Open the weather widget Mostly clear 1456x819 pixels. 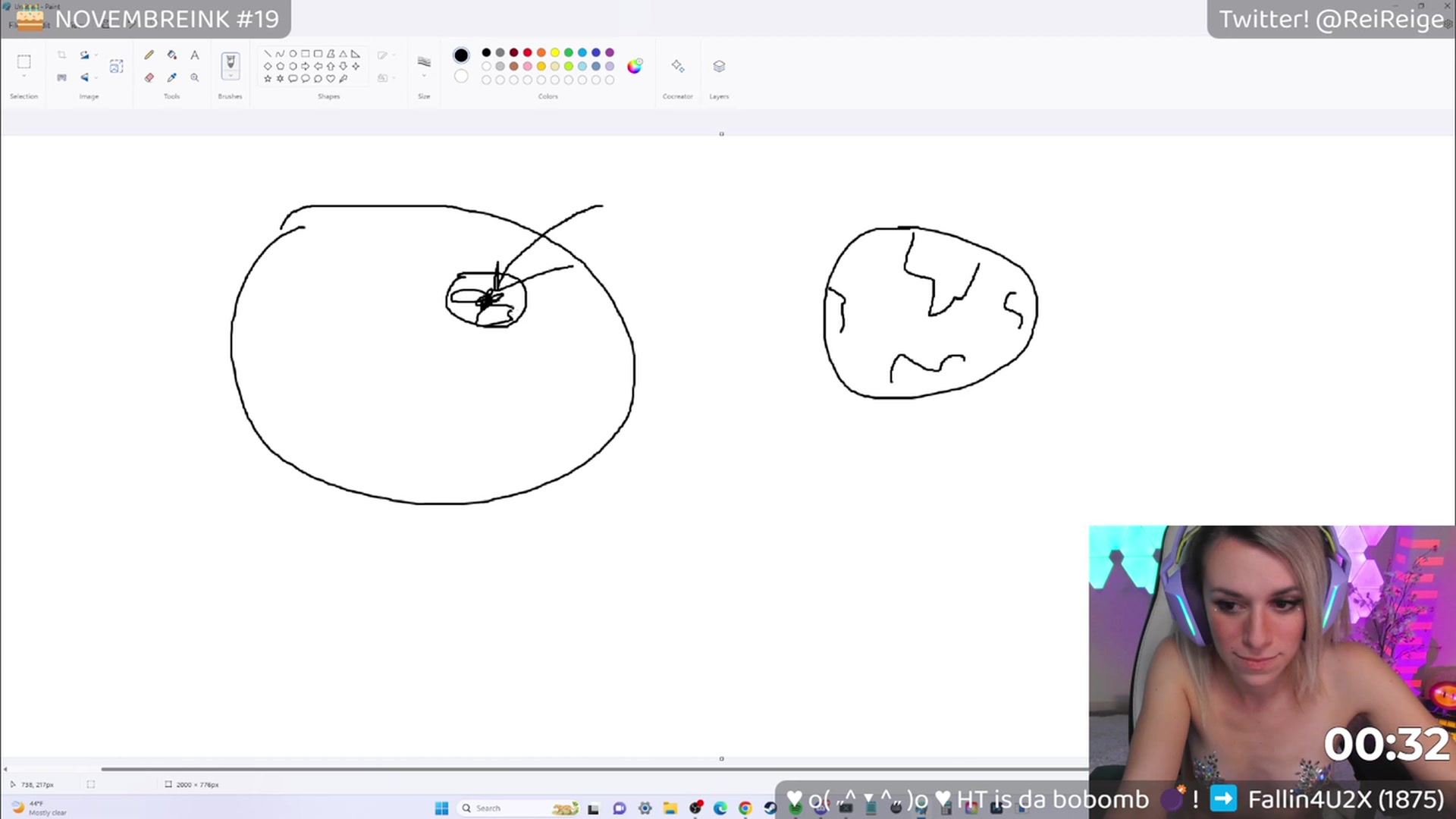39,808
